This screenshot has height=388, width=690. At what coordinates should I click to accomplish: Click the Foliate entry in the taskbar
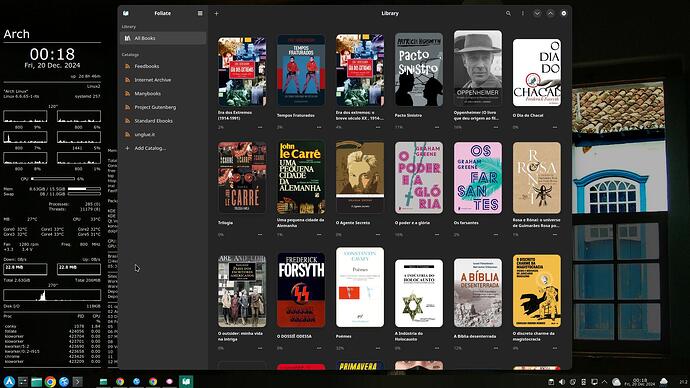point(186,381)
